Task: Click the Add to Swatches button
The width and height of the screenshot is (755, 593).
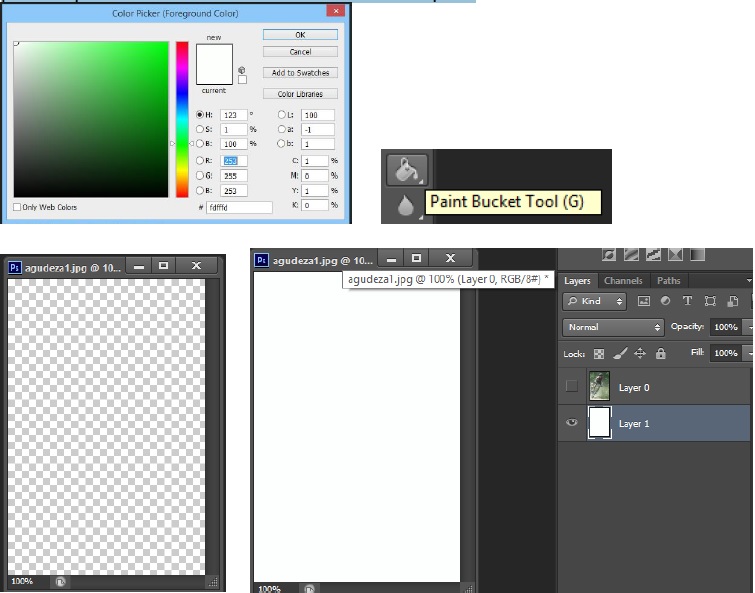Action: click(299, 73)
